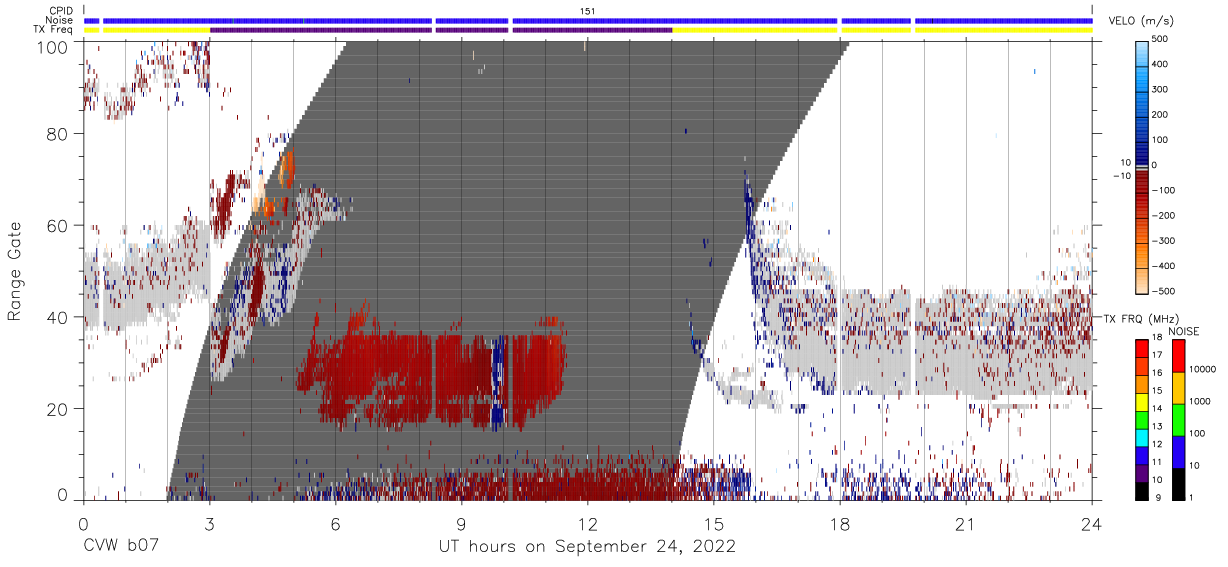Click the black bottom segment of TX FRQ colorbar
1228x567 pixels.
pos(1142,491)
